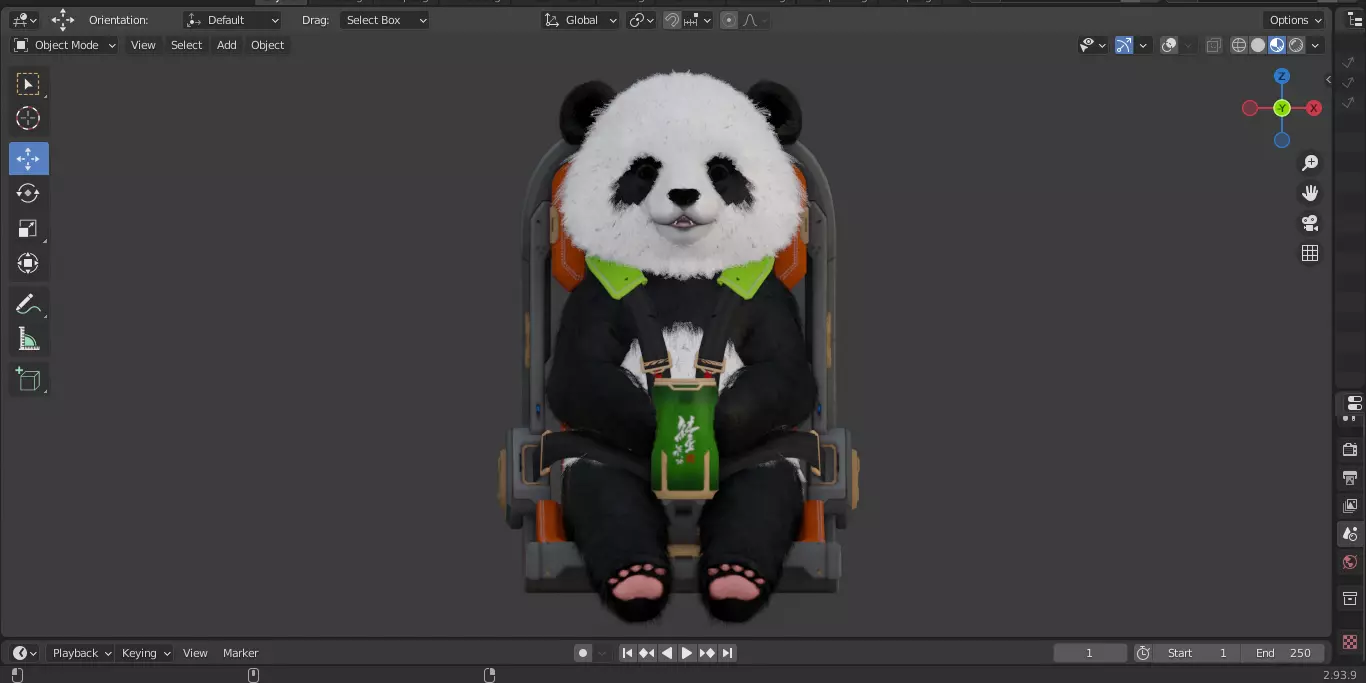Screen dimensions: 1366x683
Task: Open the World properties tab
Action: (1350, 562)
